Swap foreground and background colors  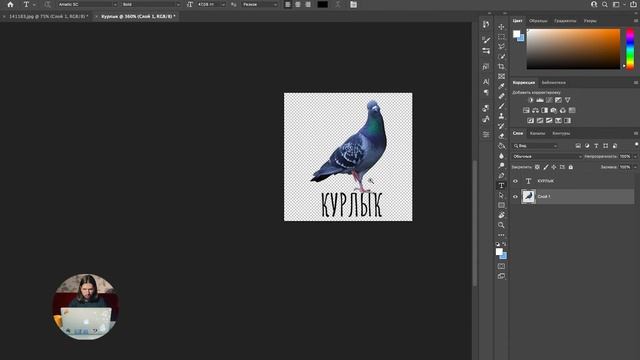(504, 244)
